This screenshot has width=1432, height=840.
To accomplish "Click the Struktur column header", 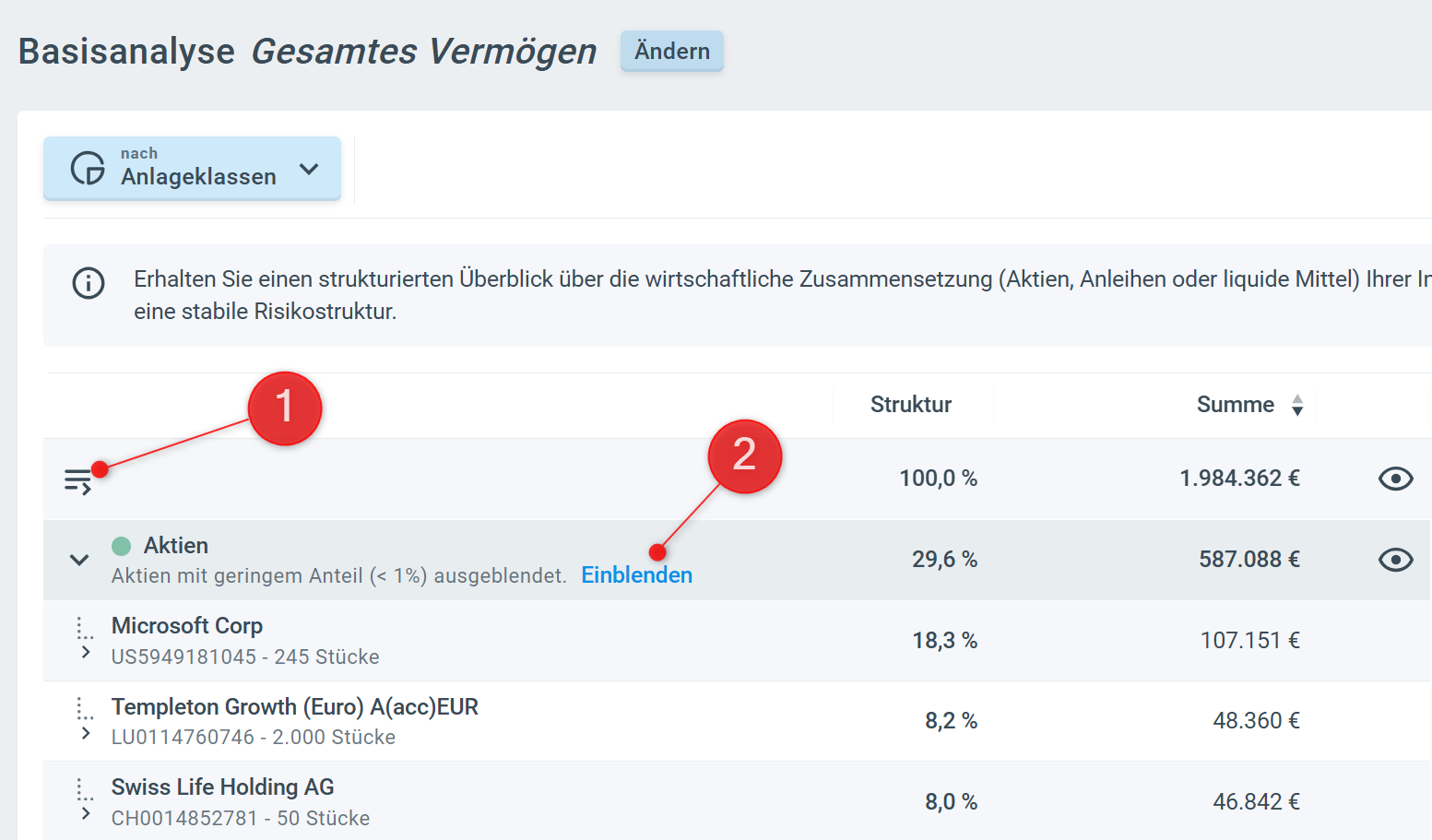I will point(910,405).
